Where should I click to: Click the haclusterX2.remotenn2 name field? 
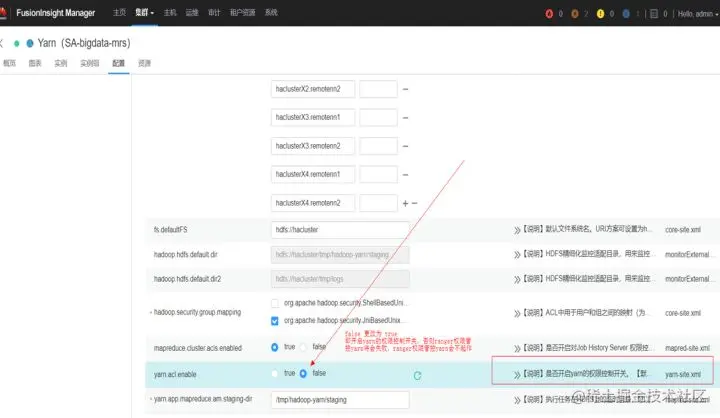point(313,89)
